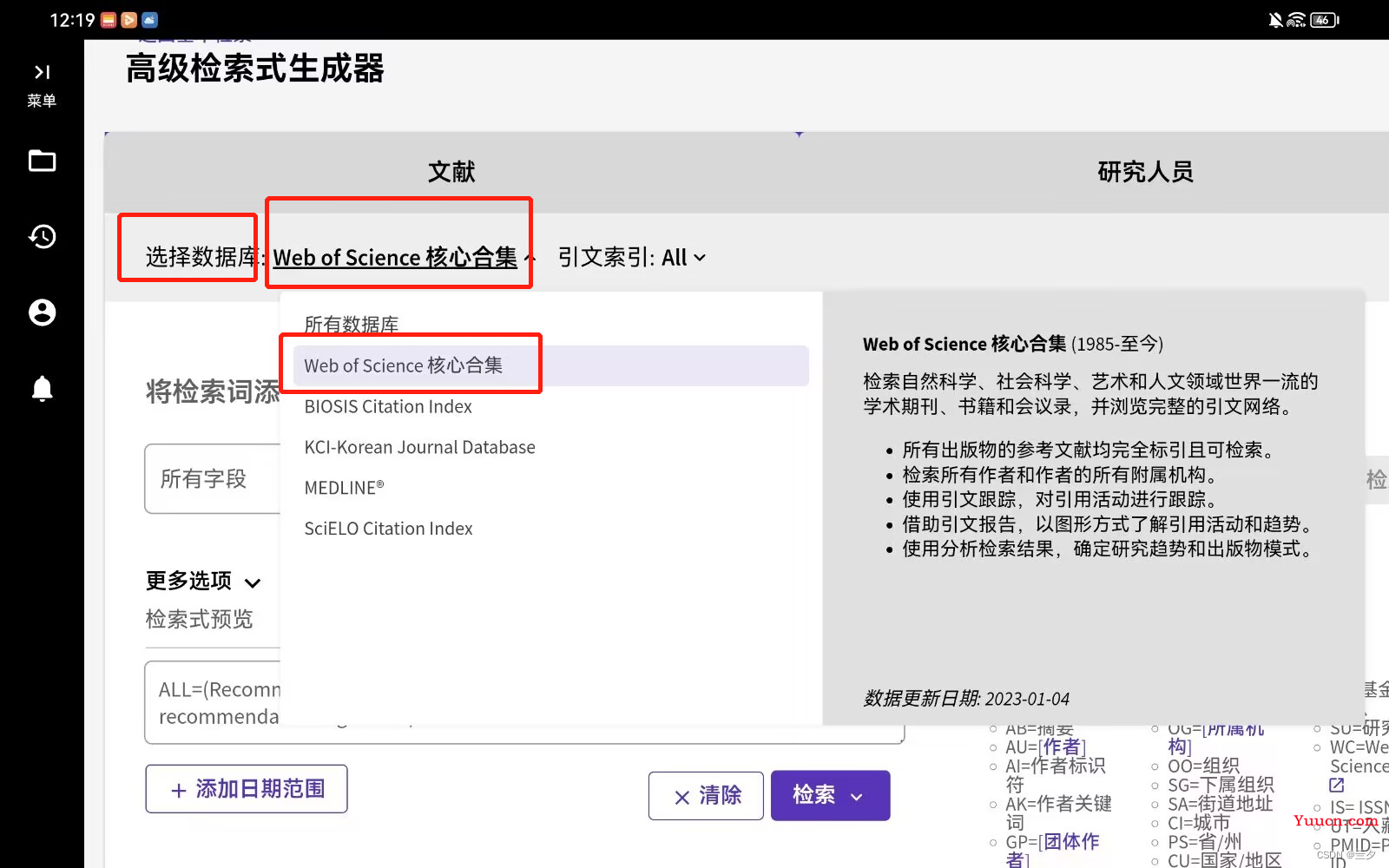Tap the muted notification bell in status bar
This screenshot has height=868, width=1389.
[1275, 20]
